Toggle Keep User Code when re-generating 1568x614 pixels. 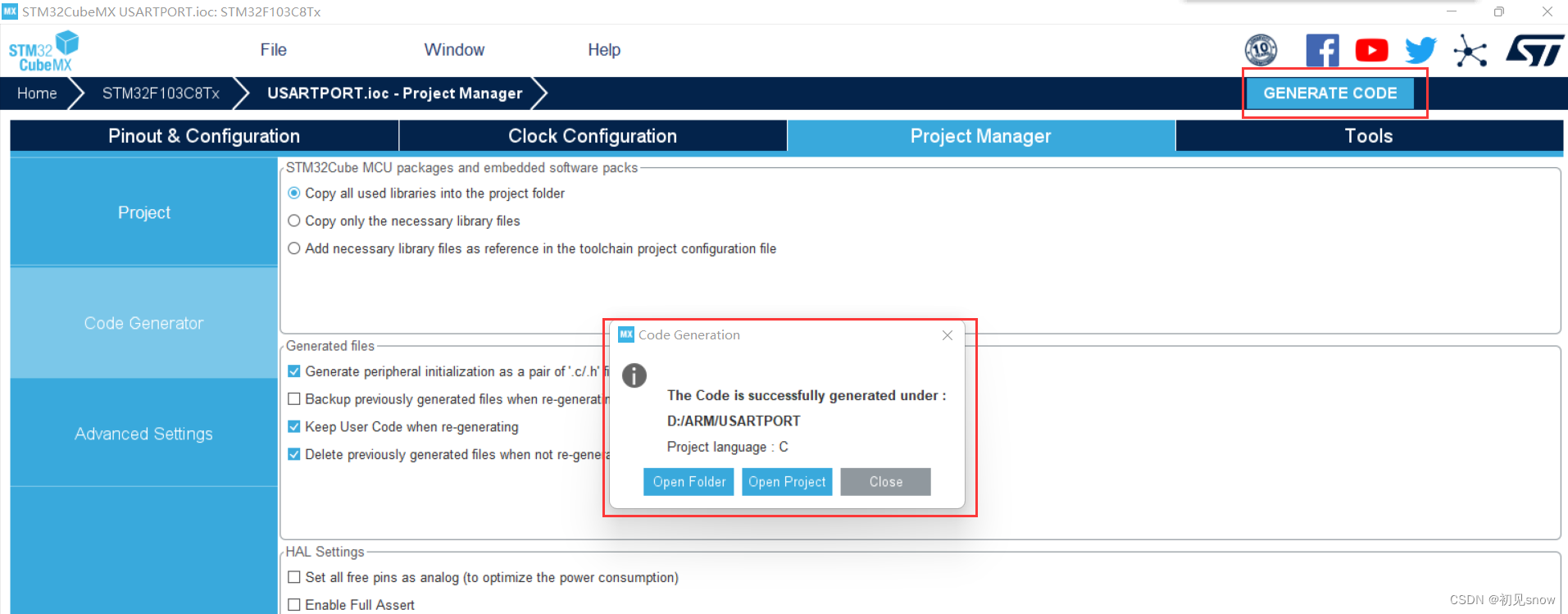294,427
